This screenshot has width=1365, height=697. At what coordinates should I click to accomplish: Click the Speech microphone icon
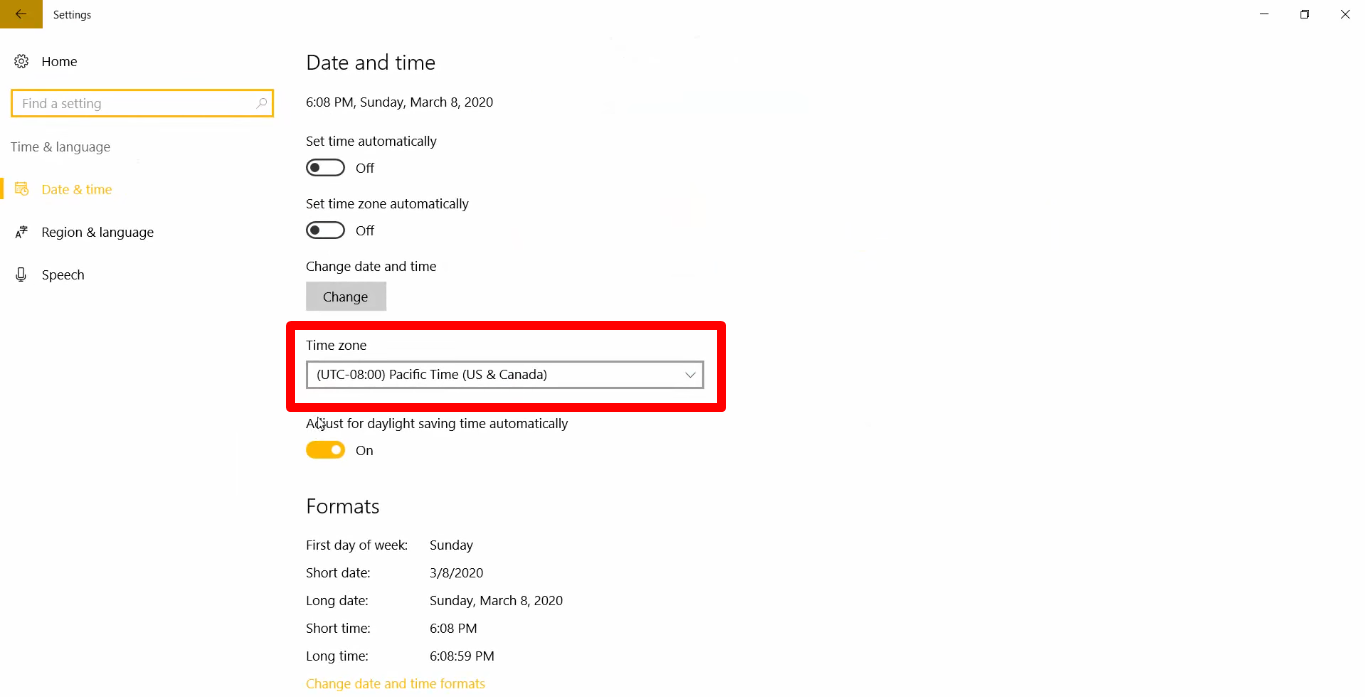tap(22, 274)
